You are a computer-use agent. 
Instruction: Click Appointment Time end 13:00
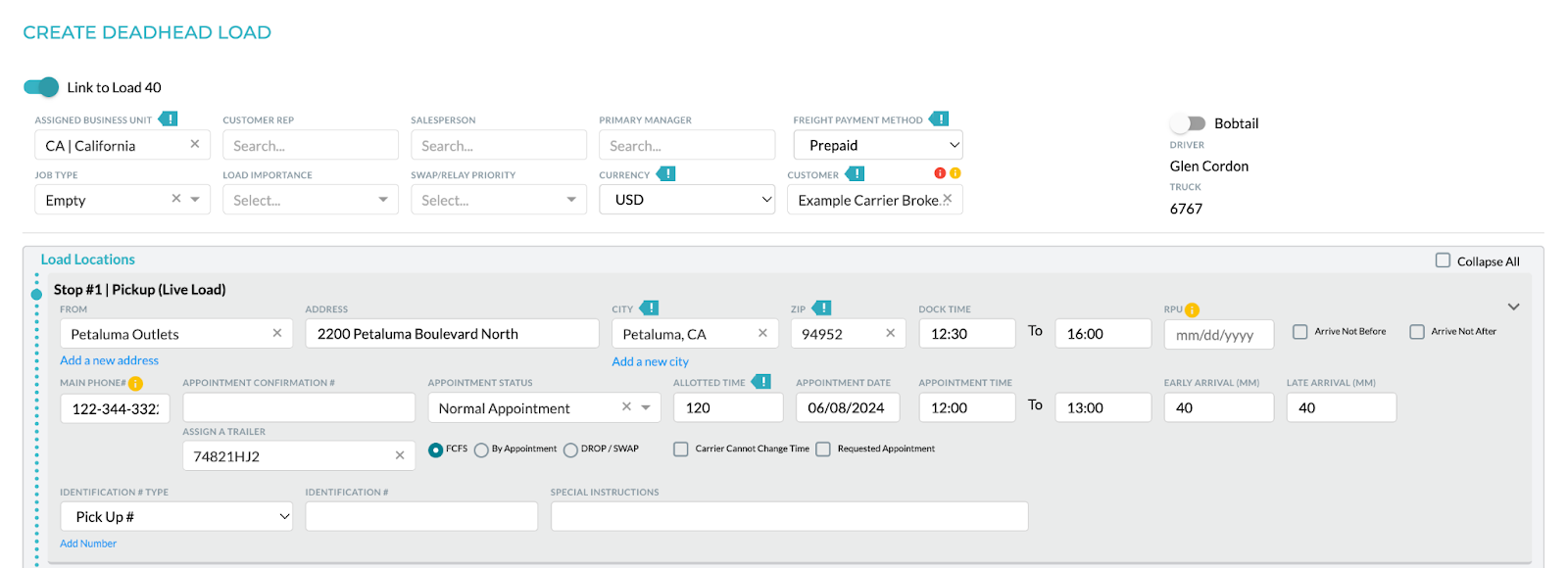tap(1103, 407)
